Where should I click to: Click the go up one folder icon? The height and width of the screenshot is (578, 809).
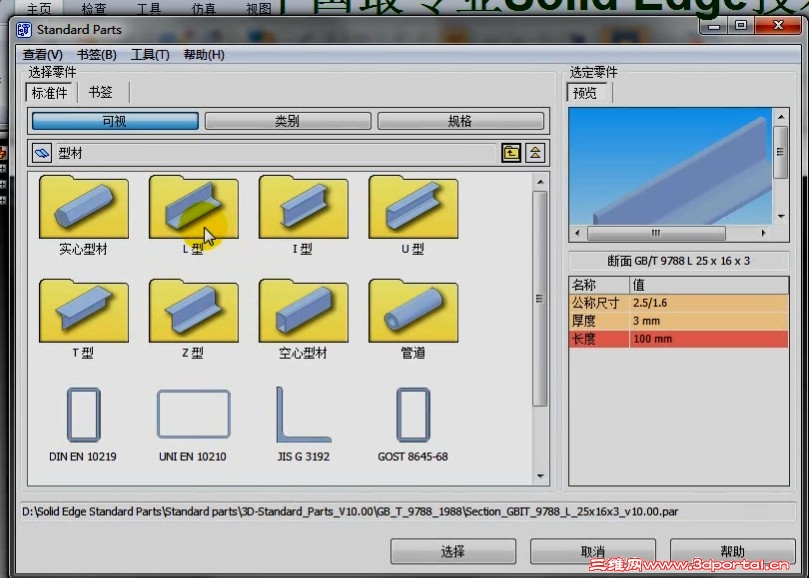point(511,153)
